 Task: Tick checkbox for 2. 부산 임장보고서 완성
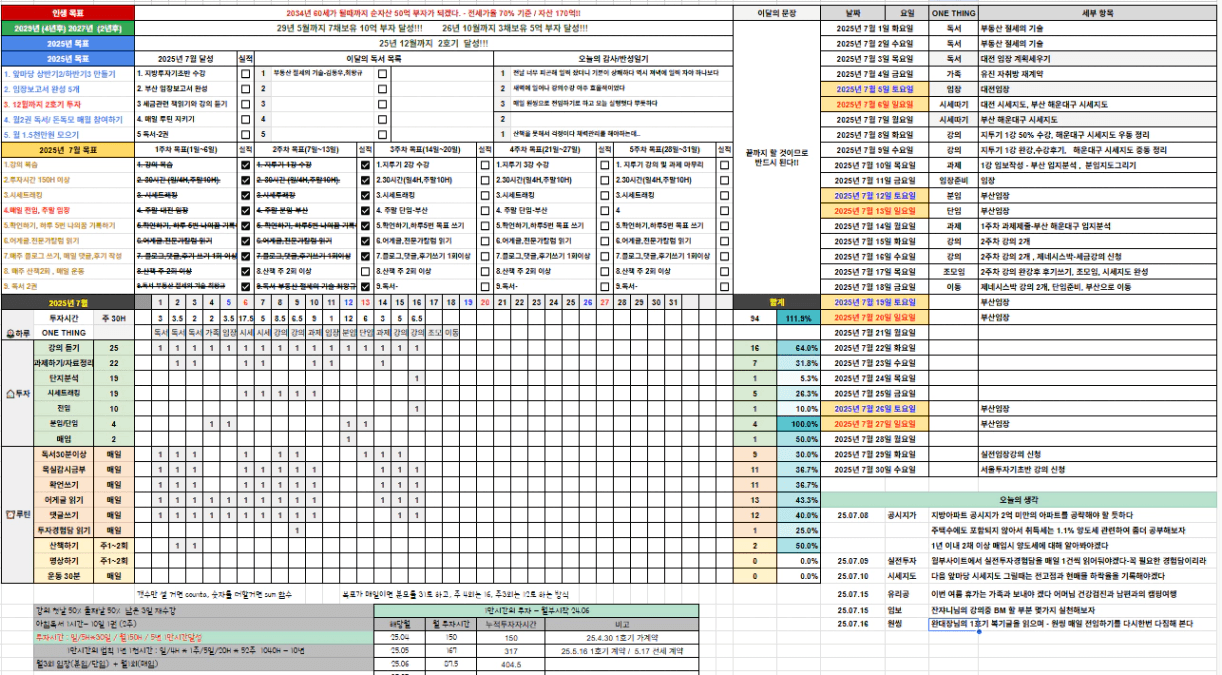point(245,88)
